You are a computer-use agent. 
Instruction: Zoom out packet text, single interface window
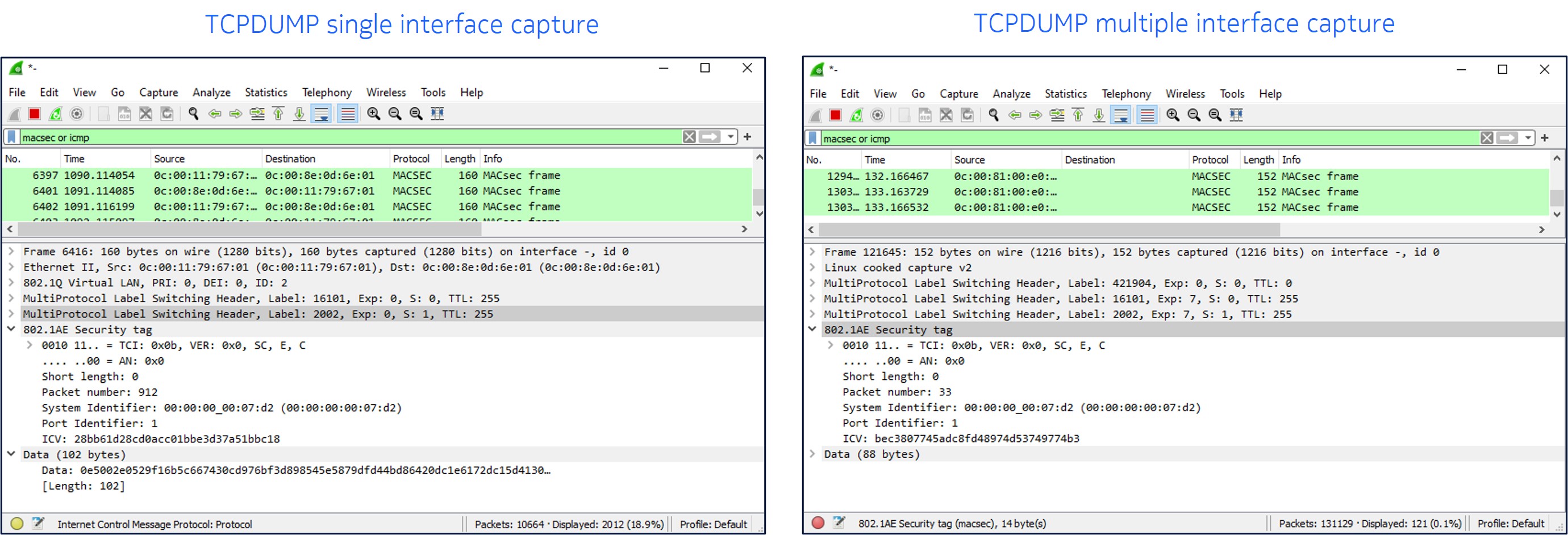click(395, 114)
